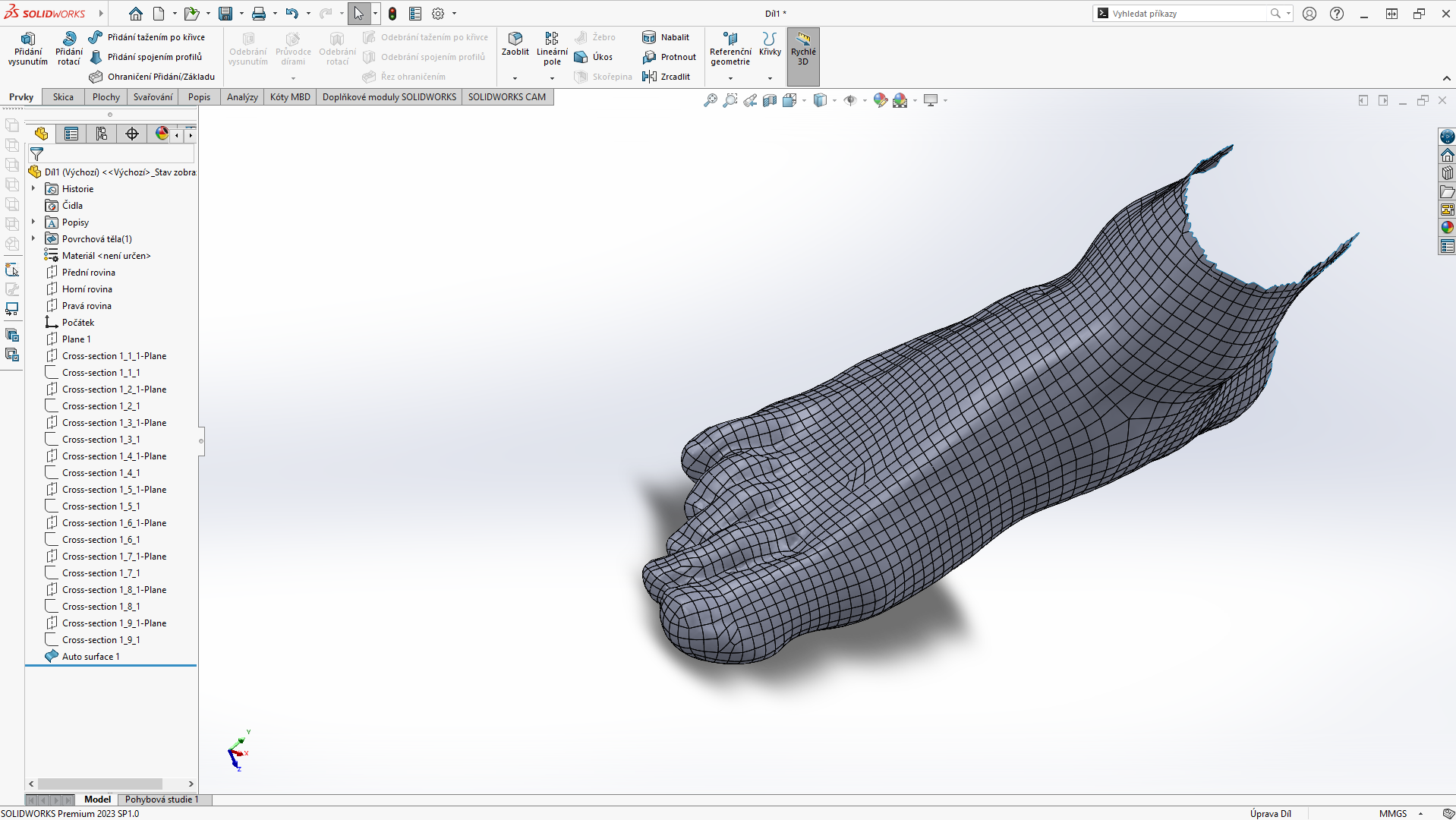Screen dimensions: 1456x820
Task: Click the Přidání vysunutím extrude tool
Action: click(27, 49)
